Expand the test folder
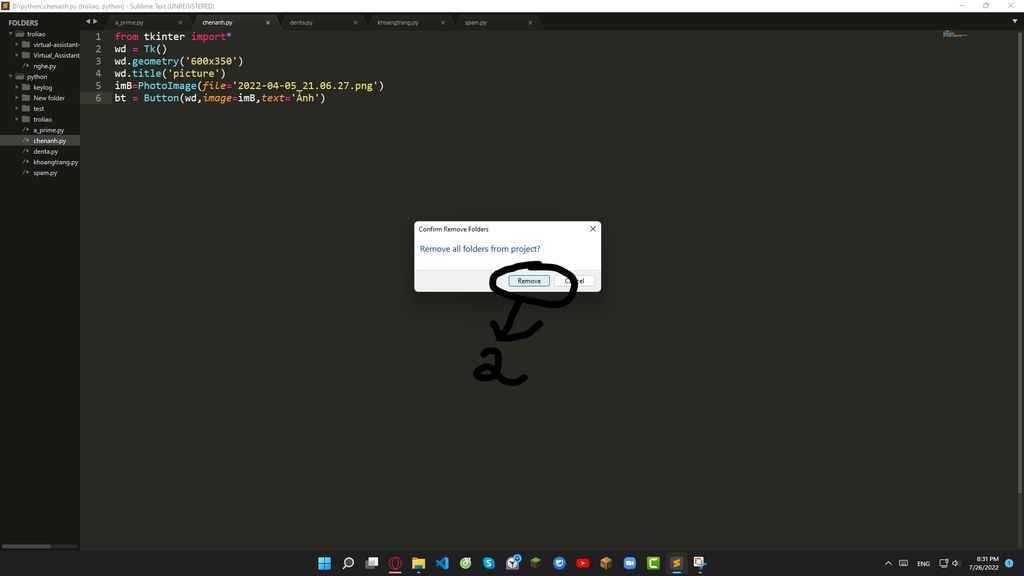This screenshot has height=576, width=1024. click(17, 108)
